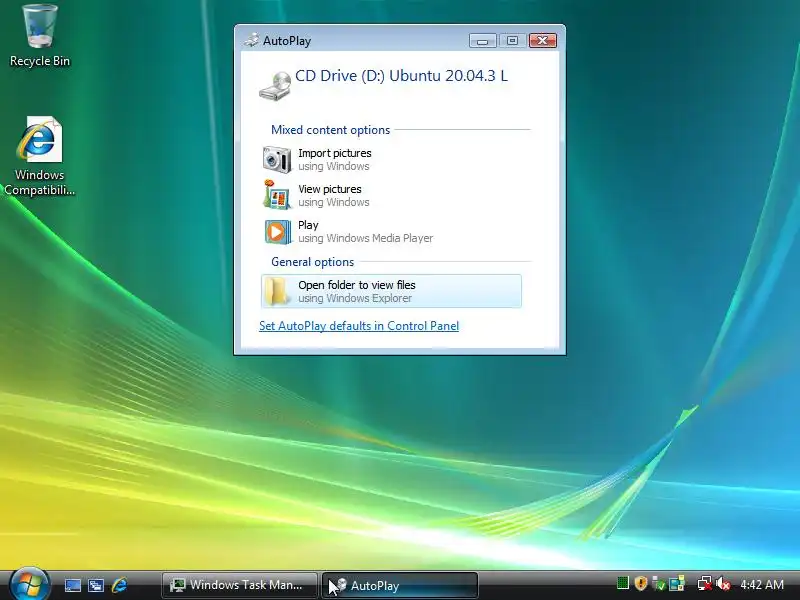Click the Safely Remove Hardware tray icon
Screen dimensions: 800x600
tap(659, 583)
